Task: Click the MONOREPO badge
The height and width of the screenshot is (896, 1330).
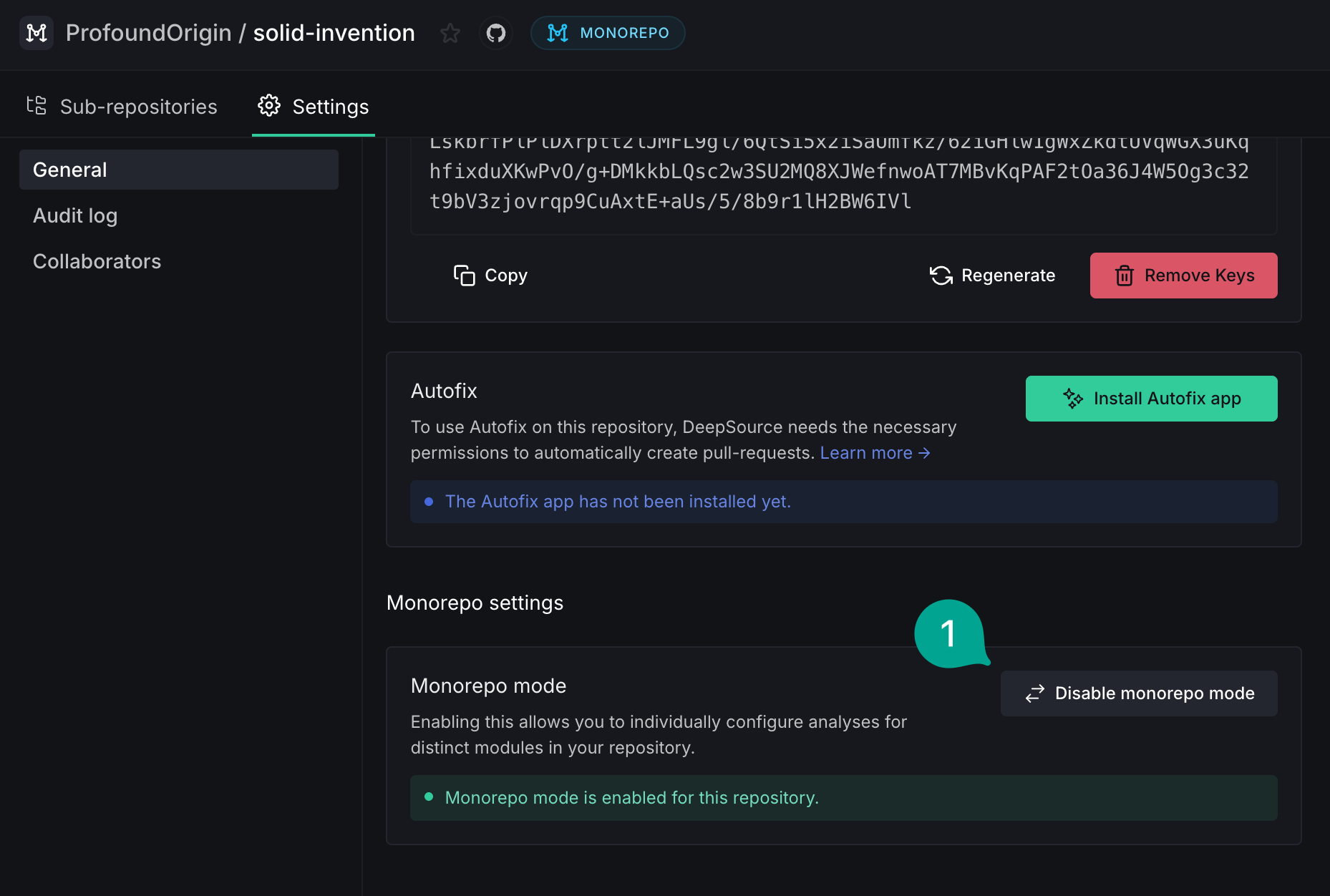Action: 608,33
